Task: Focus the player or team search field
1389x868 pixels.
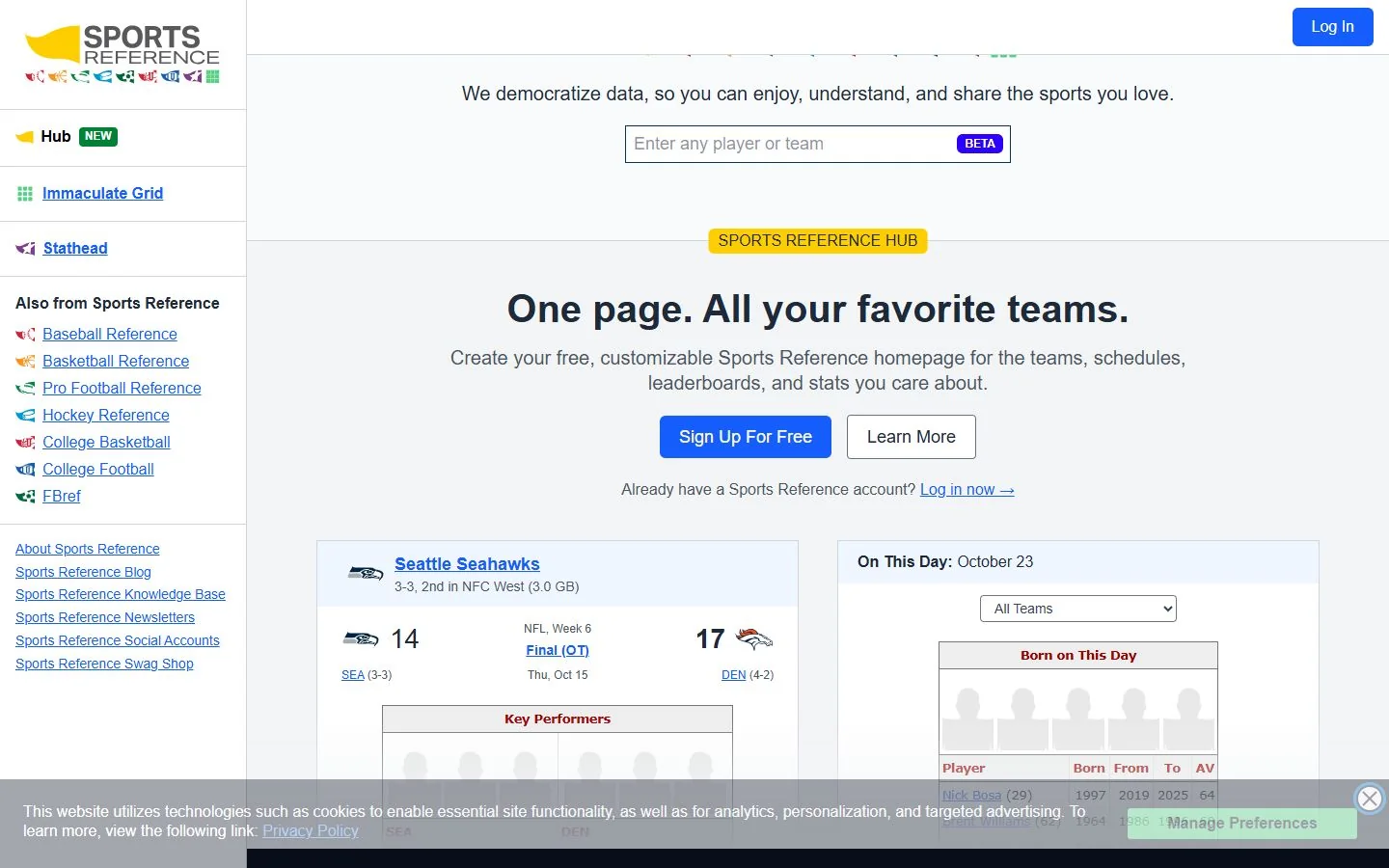Action: click(818, 144)
